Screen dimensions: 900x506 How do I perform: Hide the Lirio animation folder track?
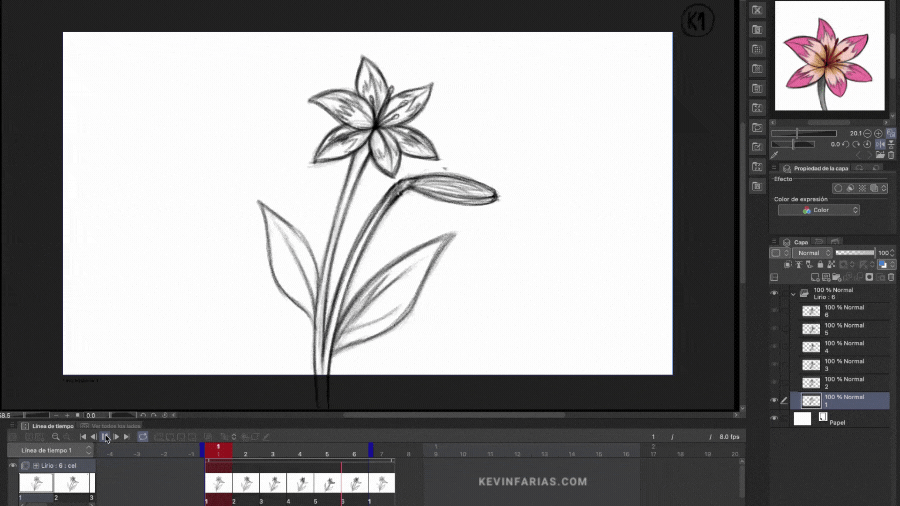coord(13,466)
